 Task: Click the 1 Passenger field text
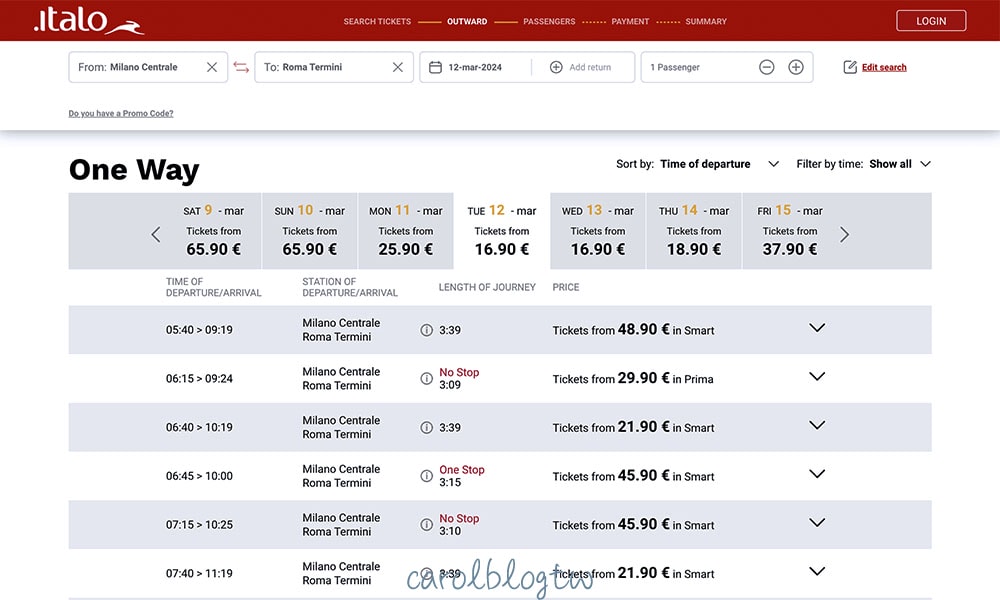[x=675, y=67]
